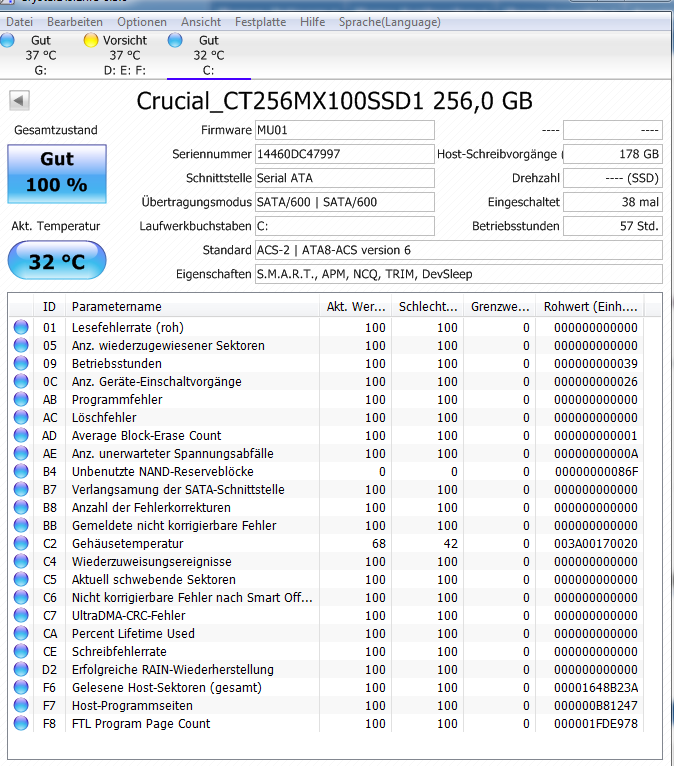Click the drive title Crucial_CT256MX100SSD1 256,0 GB

[335, 101]
